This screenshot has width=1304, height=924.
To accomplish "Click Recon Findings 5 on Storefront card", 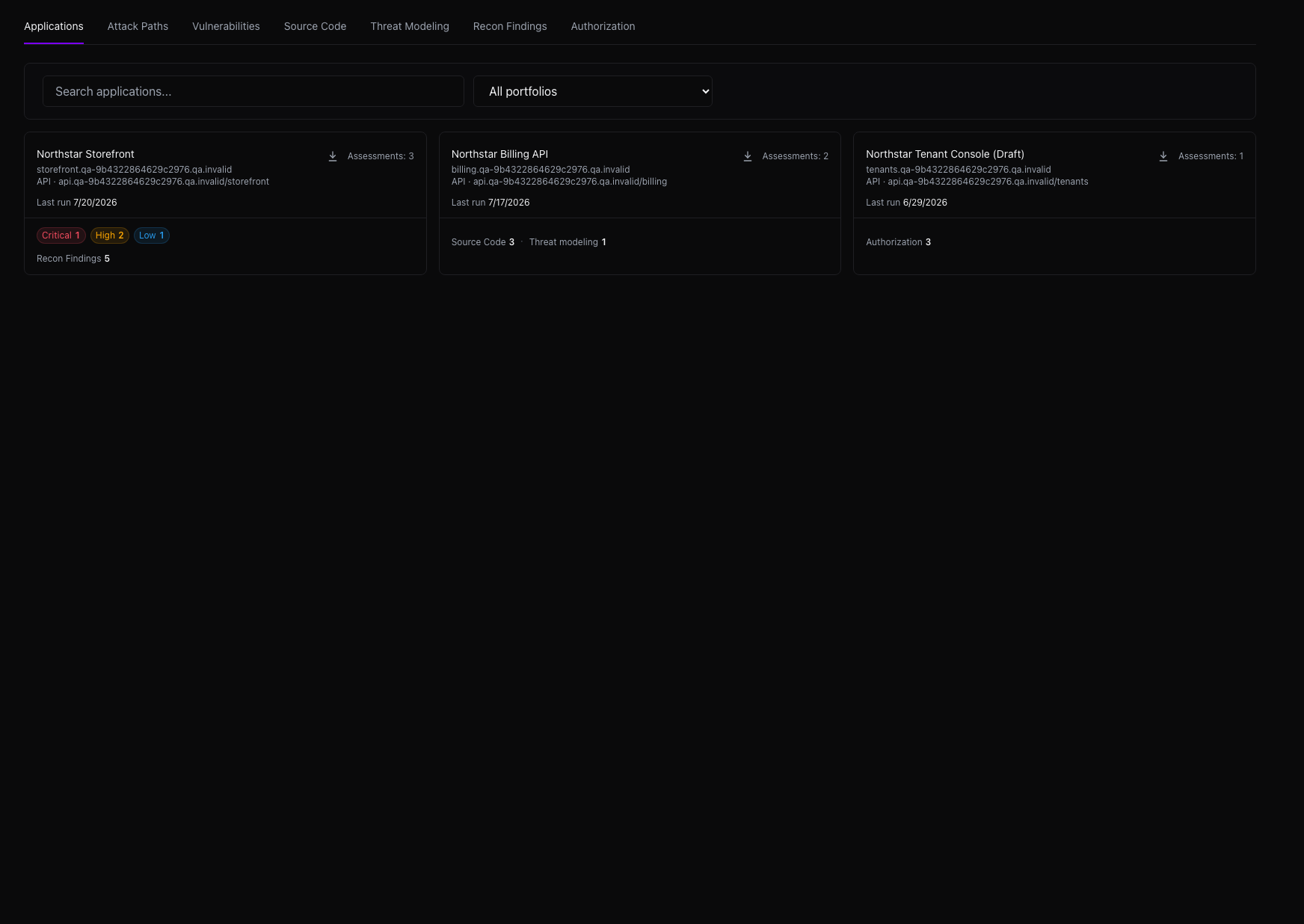I will 73,259.
